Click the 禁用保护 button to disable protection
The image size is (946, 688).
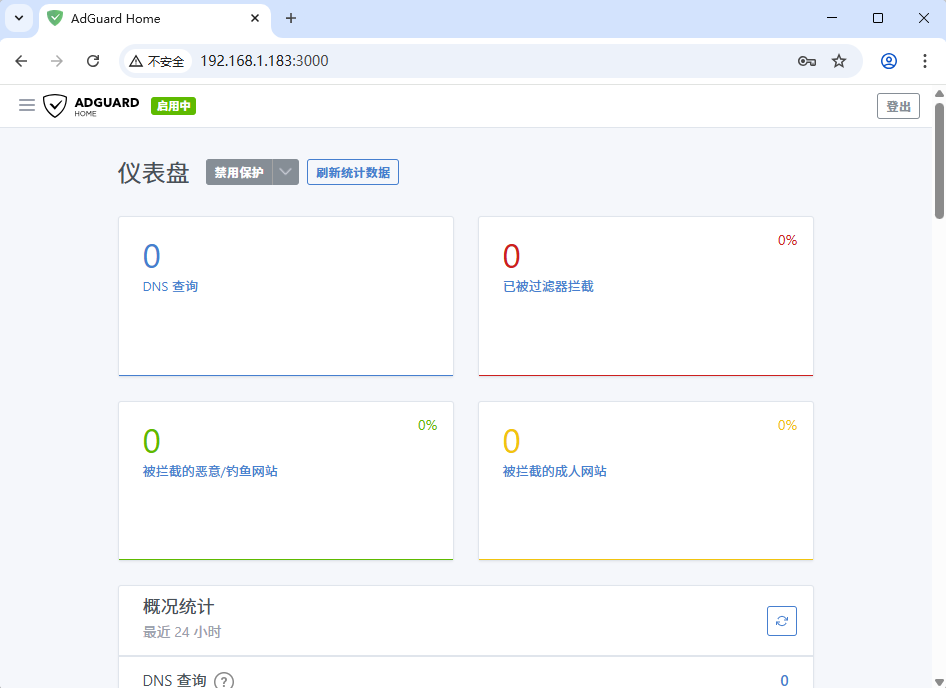(x=239, y=172)
